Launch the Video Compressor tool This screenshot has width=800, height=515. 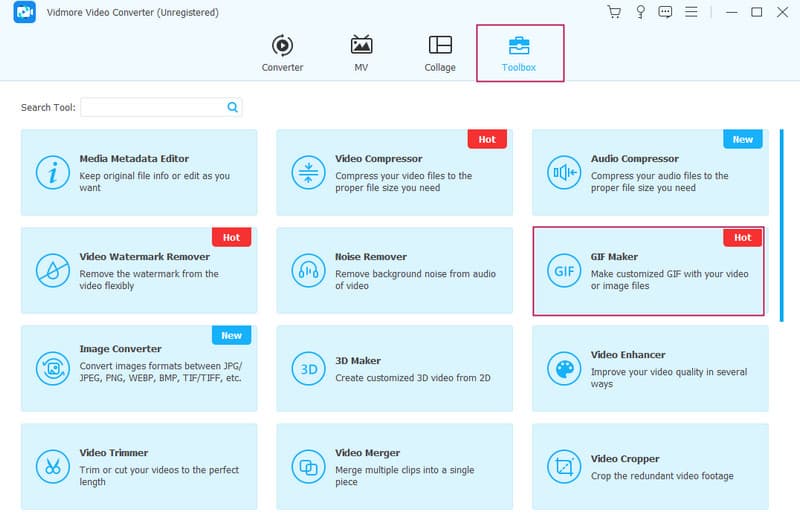click(394, 172)
